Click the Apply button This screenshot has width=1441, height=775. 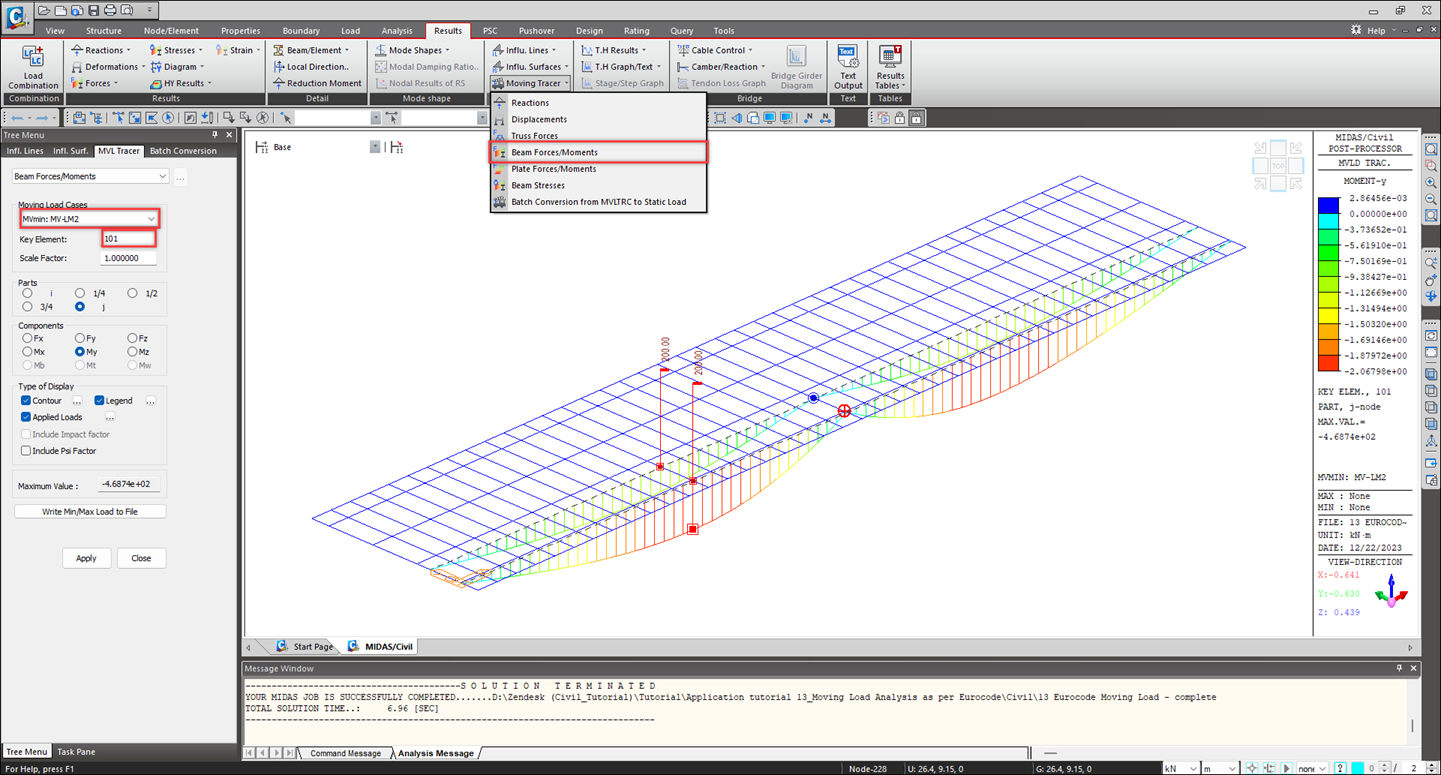point(86,558)
